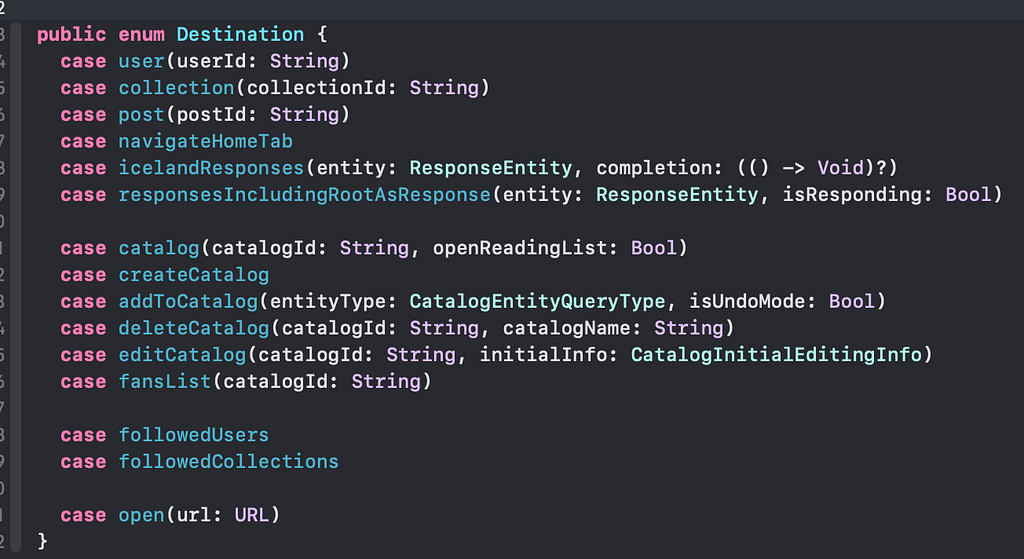Click the createCatalog case name

193,275
